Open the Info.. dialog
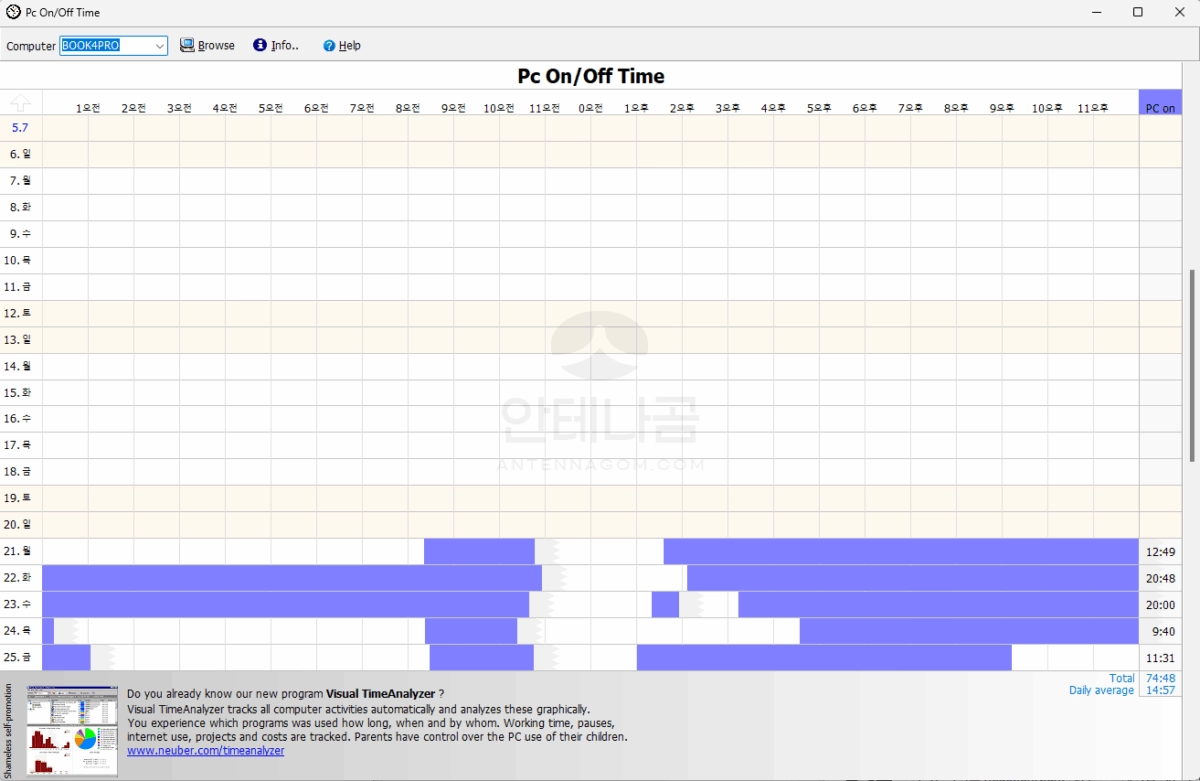1200x781 pixels. [x=276, y=46]
